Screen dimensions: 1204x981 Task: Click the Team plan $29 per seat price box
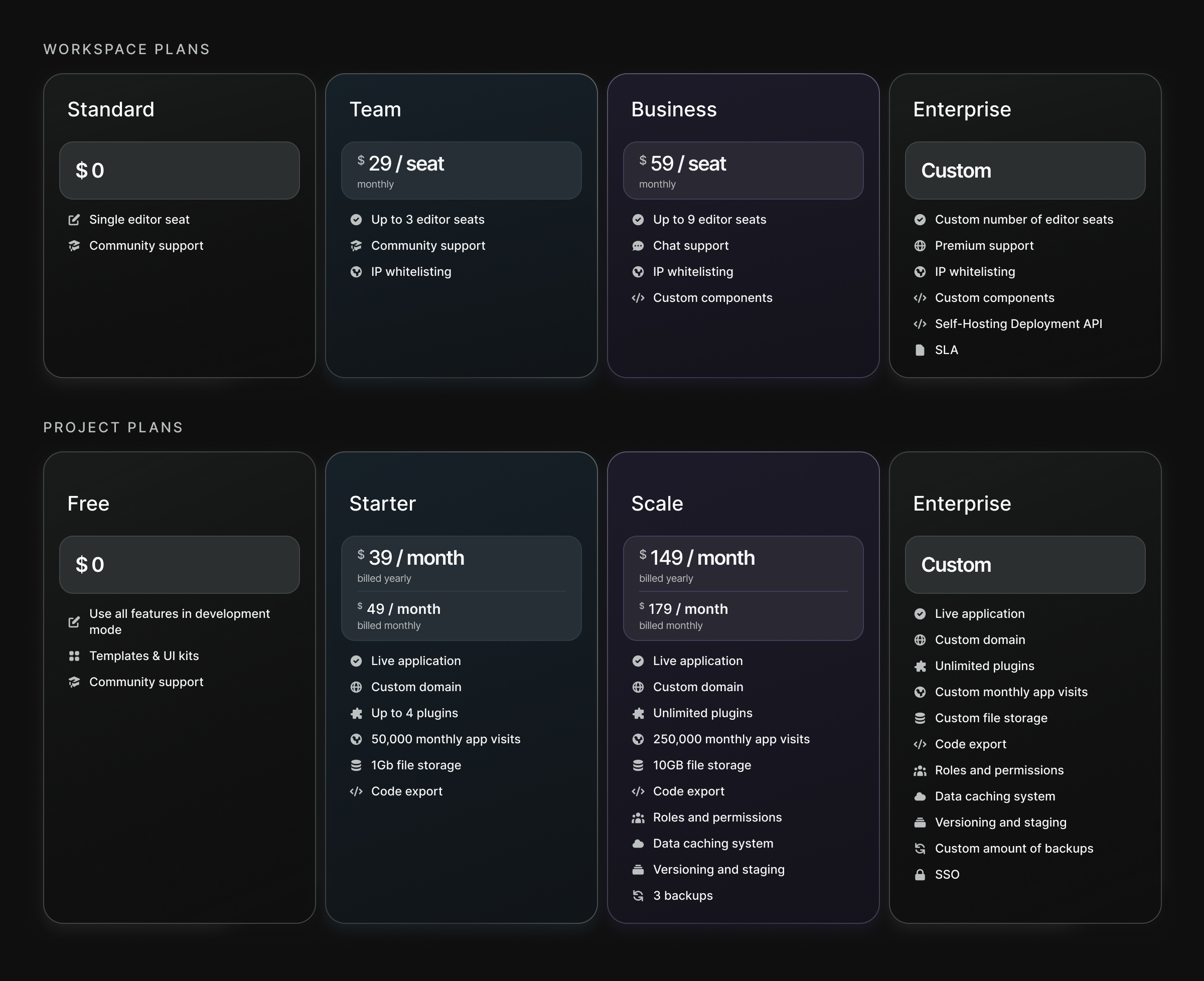point(461,171)
